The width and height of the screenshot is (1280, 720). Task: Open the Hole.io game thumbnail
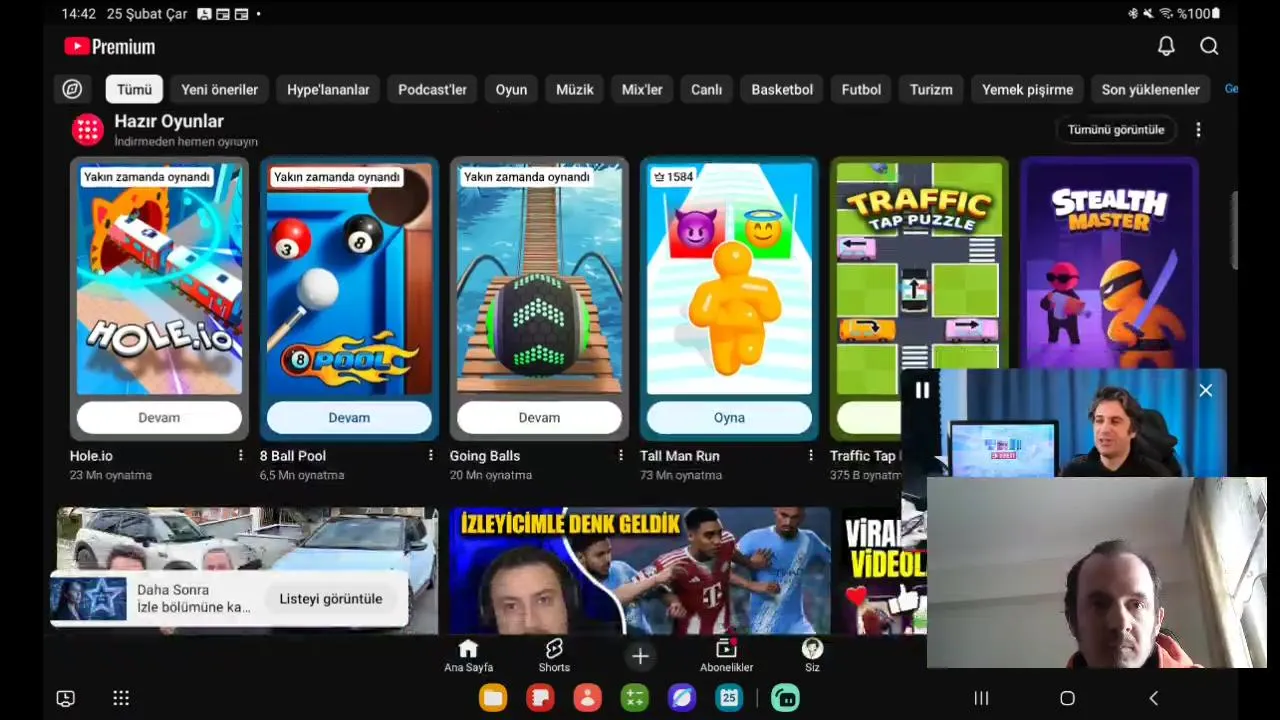pos(159,279)
